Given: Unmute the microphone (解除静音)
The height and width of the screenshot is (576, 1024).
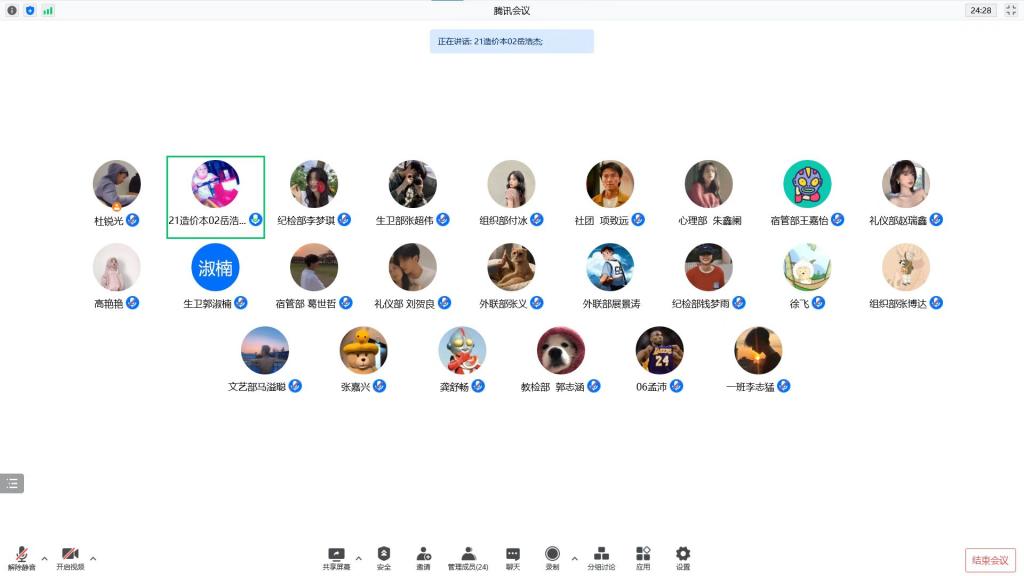Looking at the screenshot, I should [x=21, y=557].
